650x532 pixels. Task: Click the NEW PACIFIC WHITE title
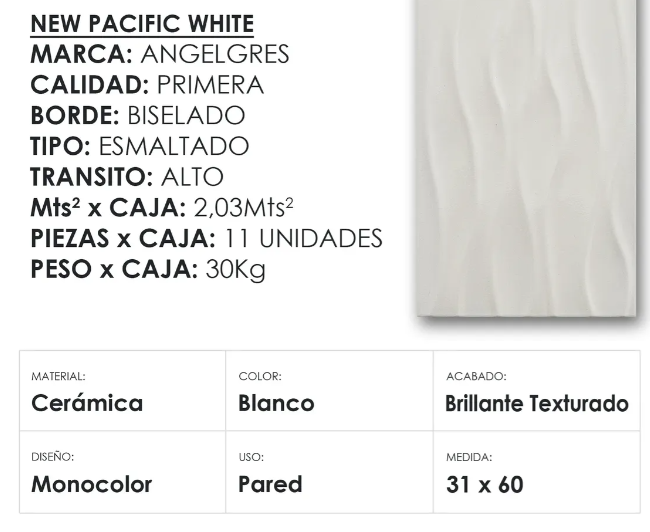point(142,24)
